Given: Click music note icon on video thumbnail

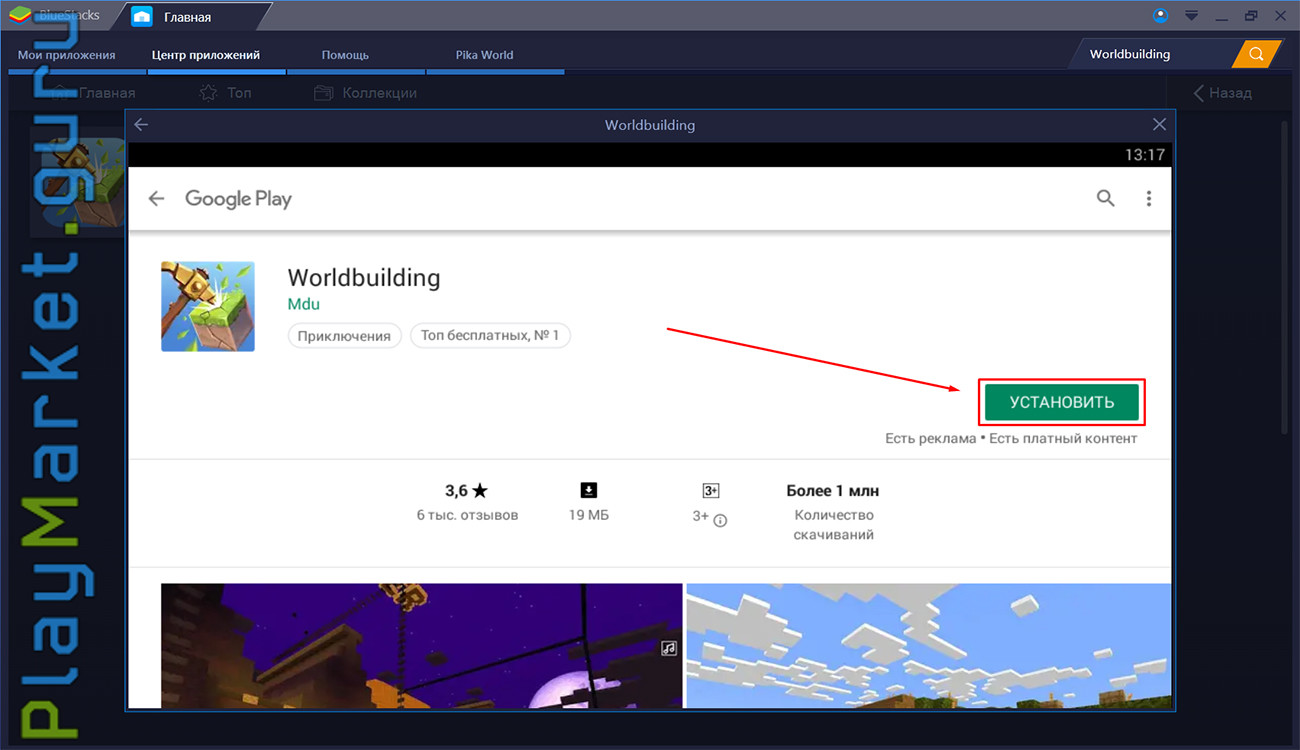Looking at the screenshot, I should (x=669, y=648).
